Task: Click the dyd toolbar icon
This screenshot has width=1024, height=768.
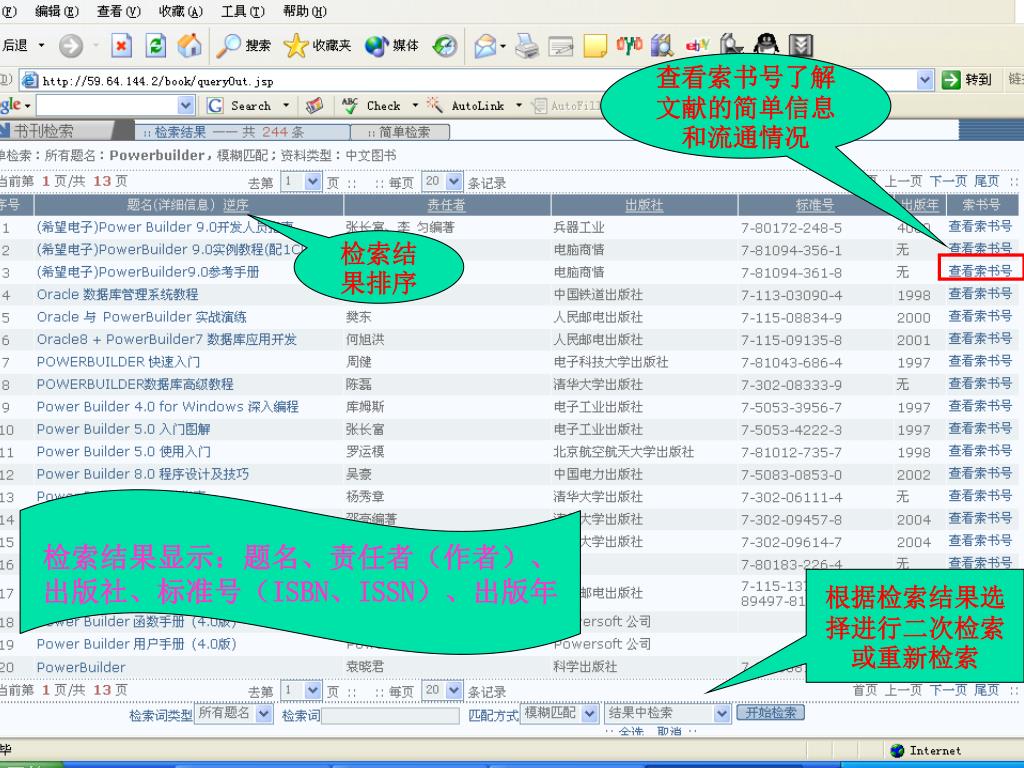Action: (629, 44)
